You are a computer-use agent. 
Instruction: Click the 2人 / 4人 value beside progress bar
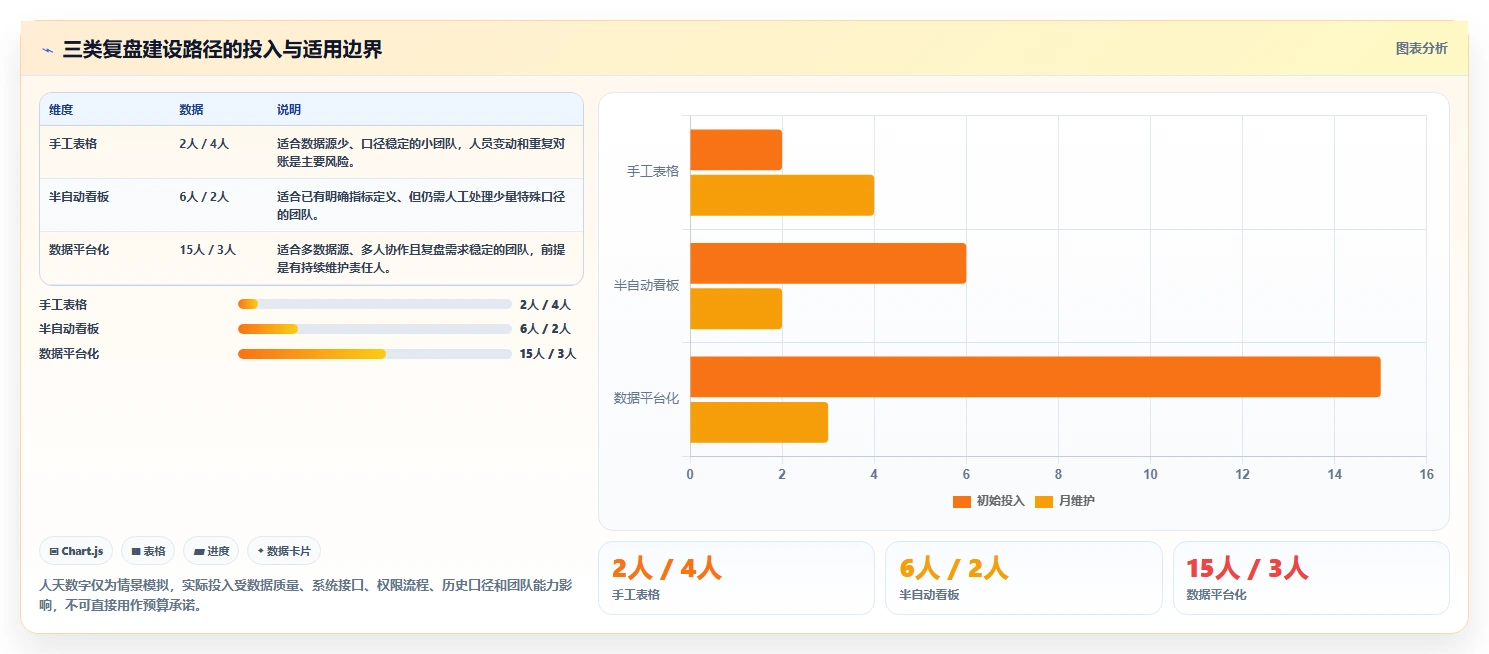[545, 305]
